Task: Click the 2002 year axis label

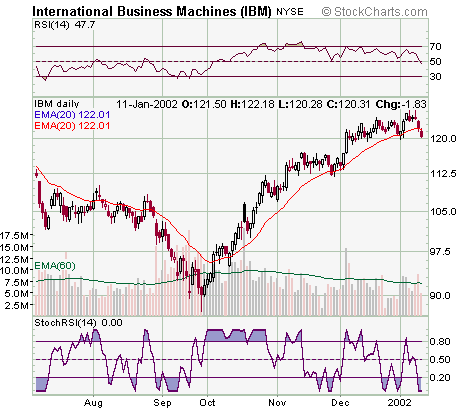Action: click(400, 403)
